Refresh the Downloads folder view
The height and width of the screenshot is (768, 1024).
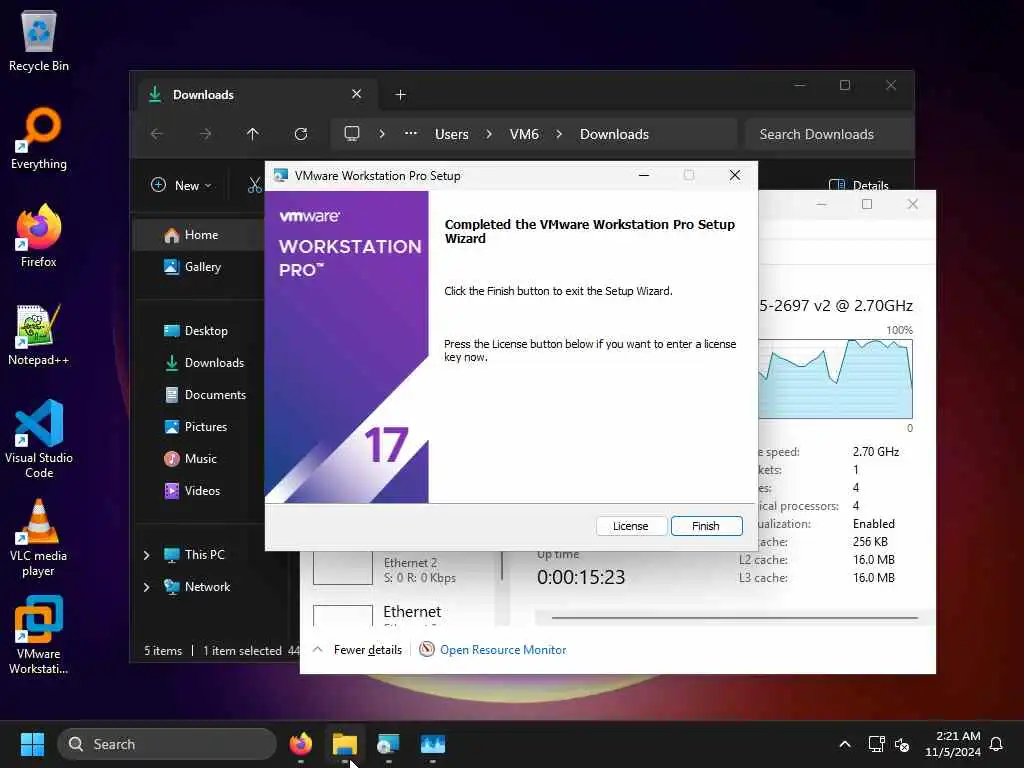pyautogui.click(x=301, y=134)
